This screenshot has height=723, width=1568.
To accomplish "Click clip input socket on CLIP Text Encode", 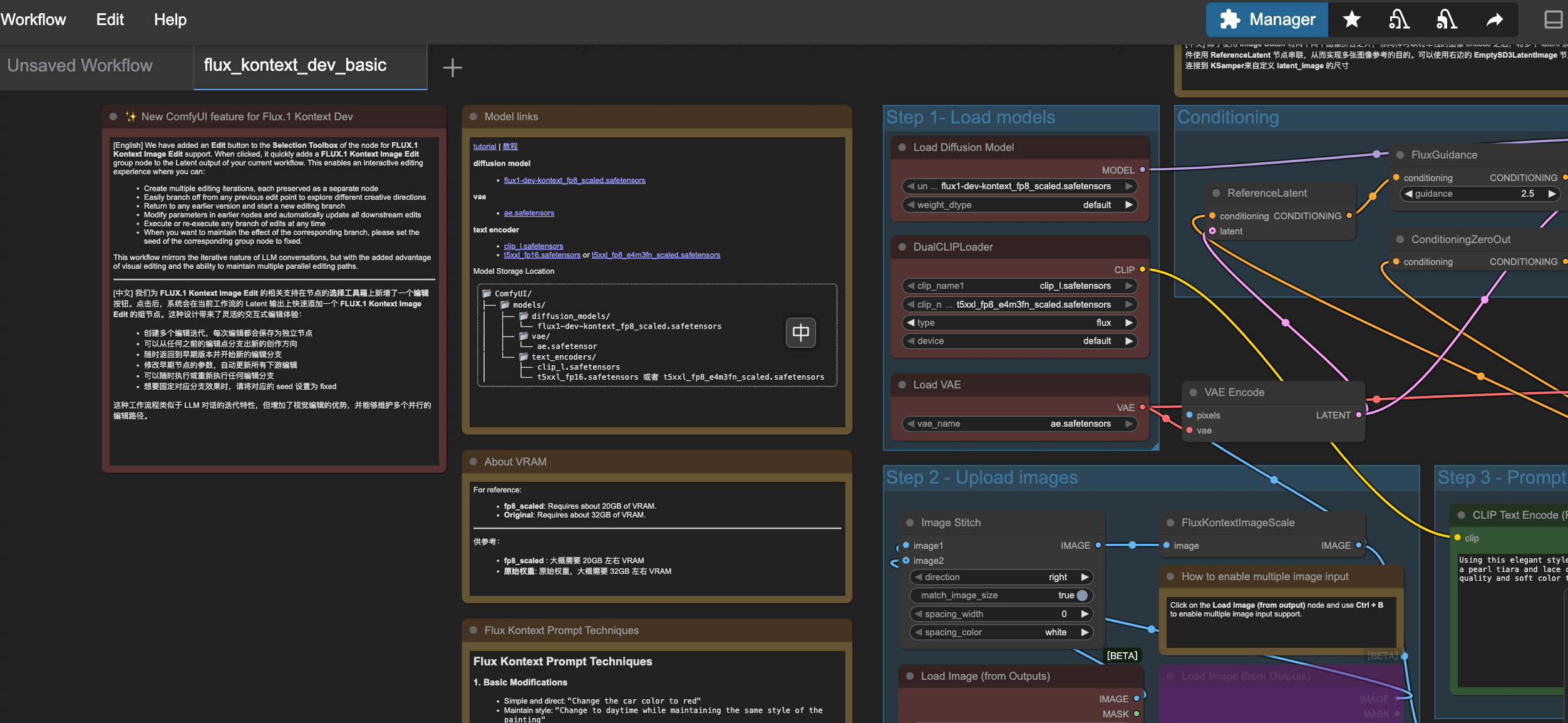I will click(x=1457, y=538).
